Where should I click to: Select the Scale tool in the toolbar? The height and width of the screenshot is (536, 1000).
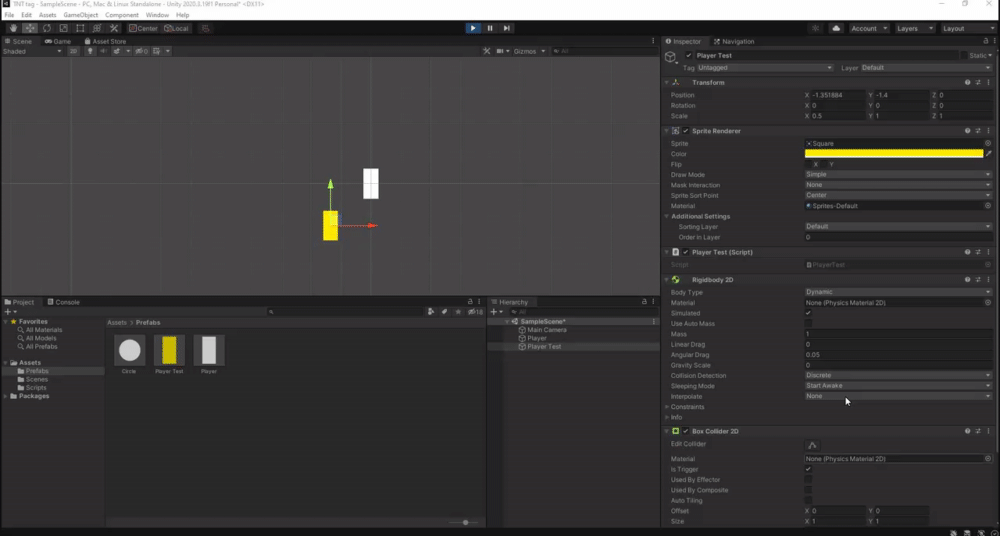(x=64, y=28)
